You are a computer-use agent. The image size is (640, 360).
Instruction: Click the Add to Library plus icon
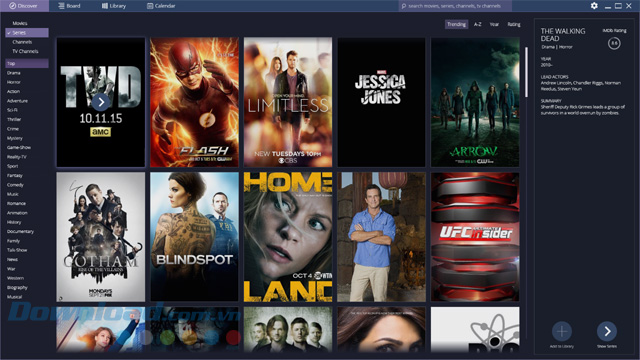562,331
